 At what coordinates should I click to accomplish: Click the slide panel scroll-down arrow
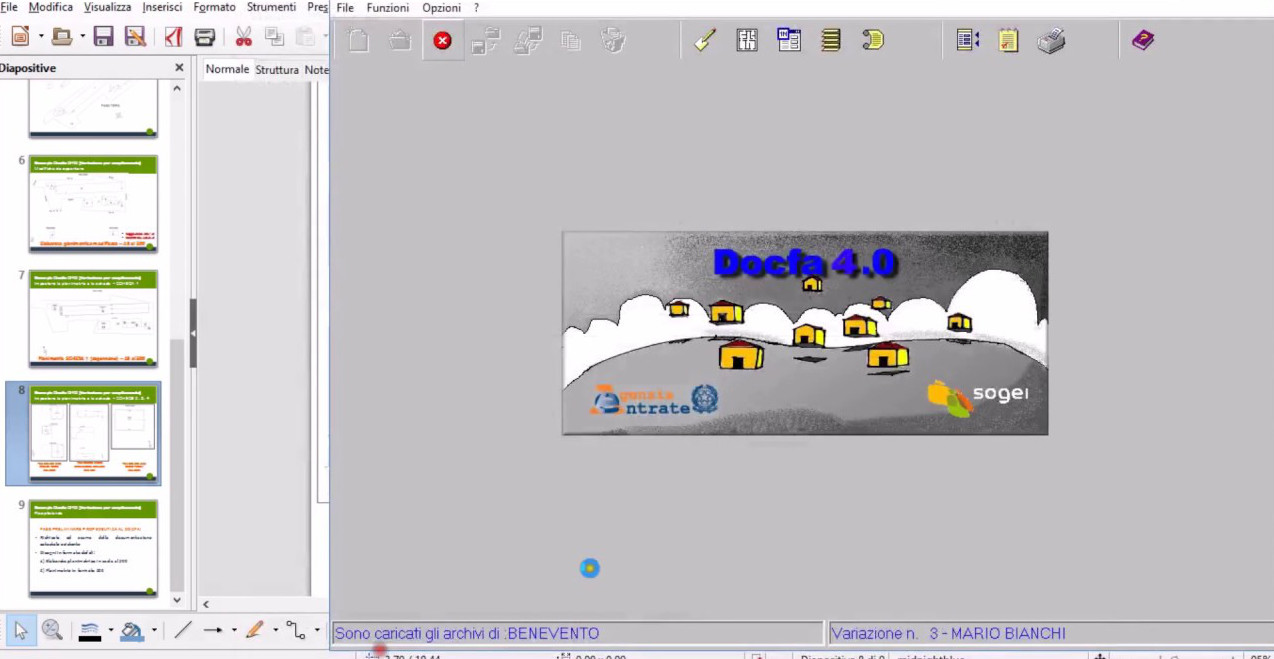click(x=177, y=601)
